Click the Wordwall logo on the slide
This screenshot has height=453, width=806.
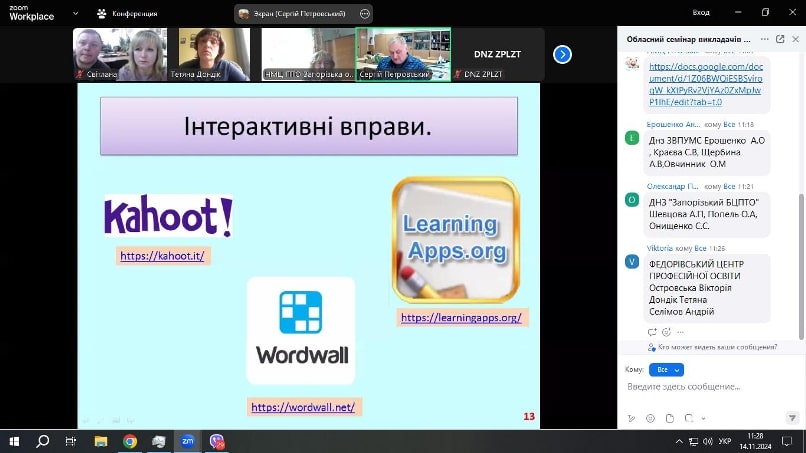pyautogui.click(x=301, y=331)
